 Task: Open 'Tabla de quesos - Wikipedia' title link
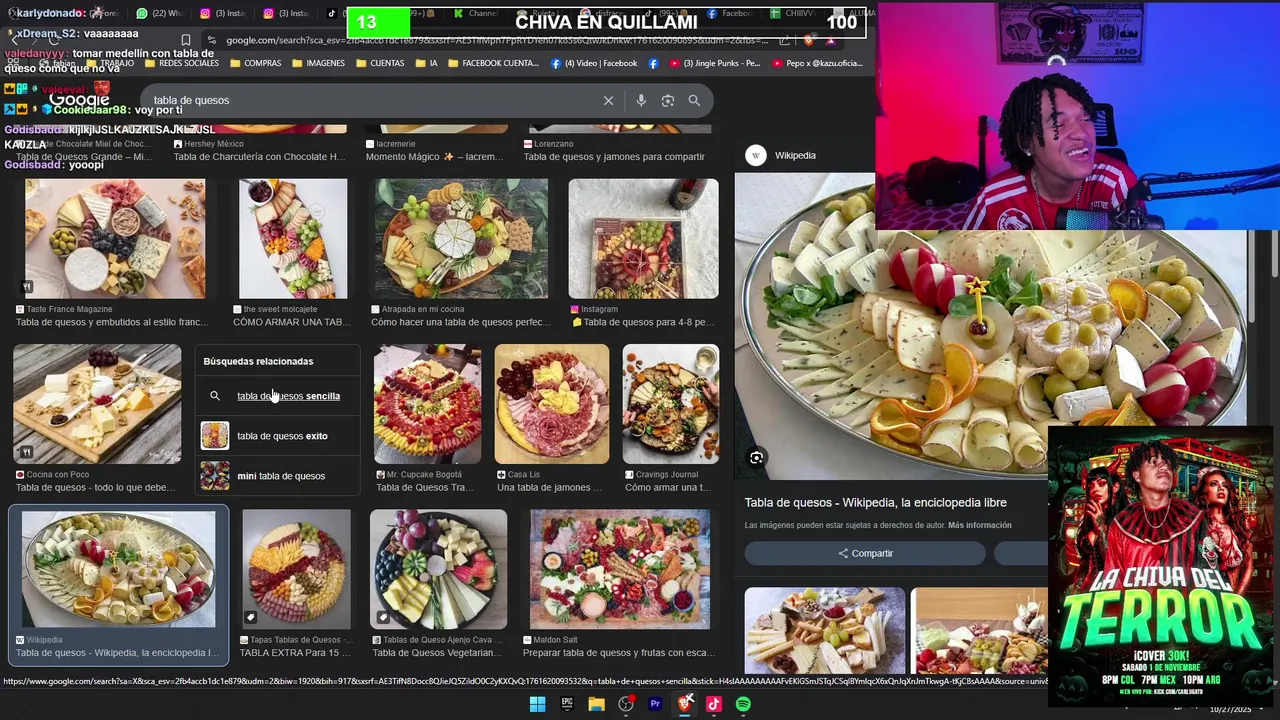tap(875, 503)
